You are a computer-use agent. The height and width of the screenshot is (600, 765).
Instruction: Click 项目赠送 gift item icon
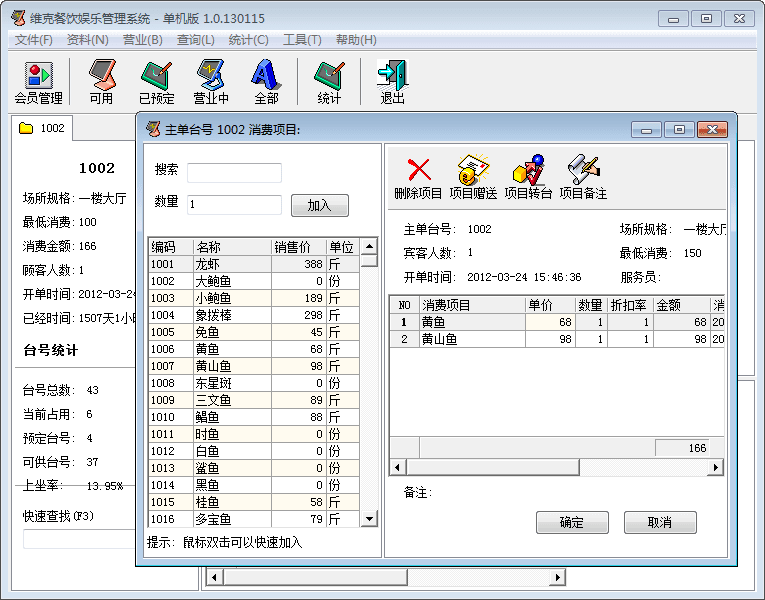pyautogui.click(x=473, y=177)
